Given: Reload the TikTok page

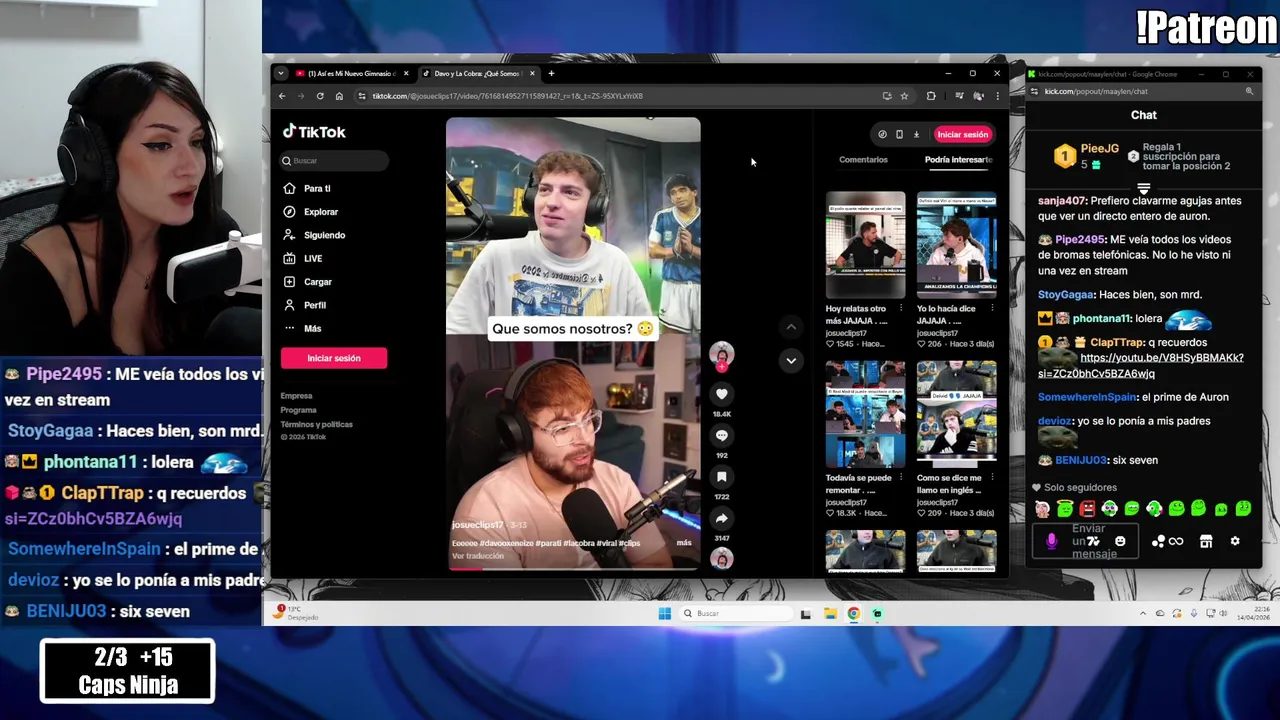Looking at the screenshot, I should point(320,96).
